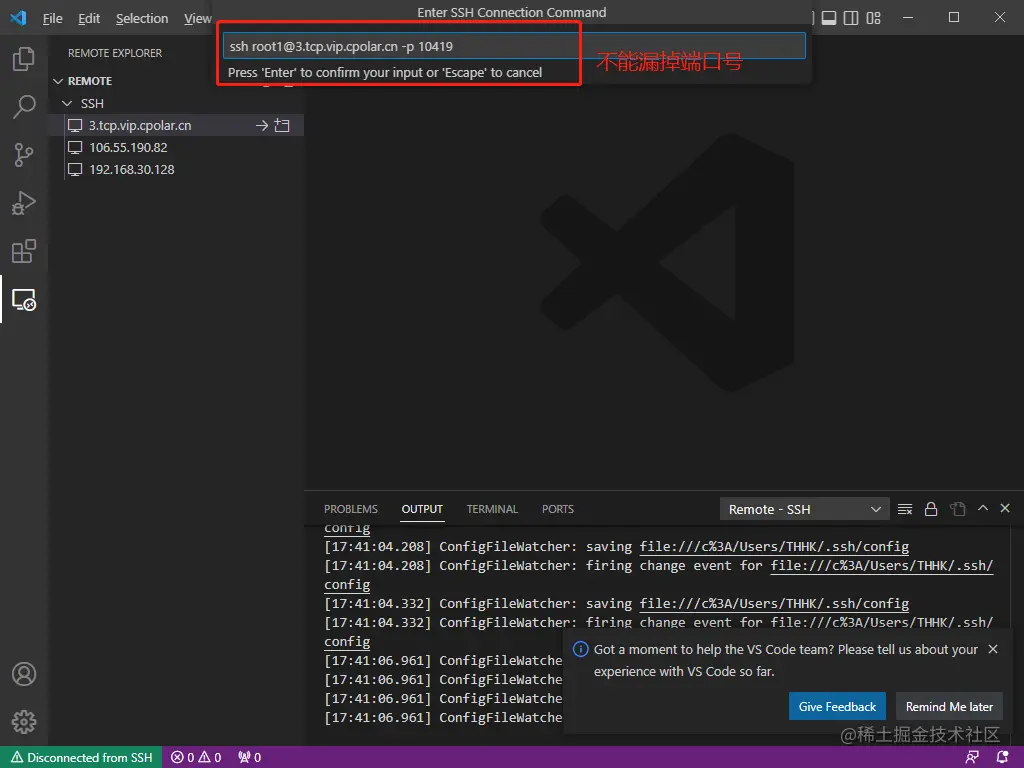Dismiss the VS Code feedback notification
The width and height of the screenshot is (1024, 768).
click(993, 649)
